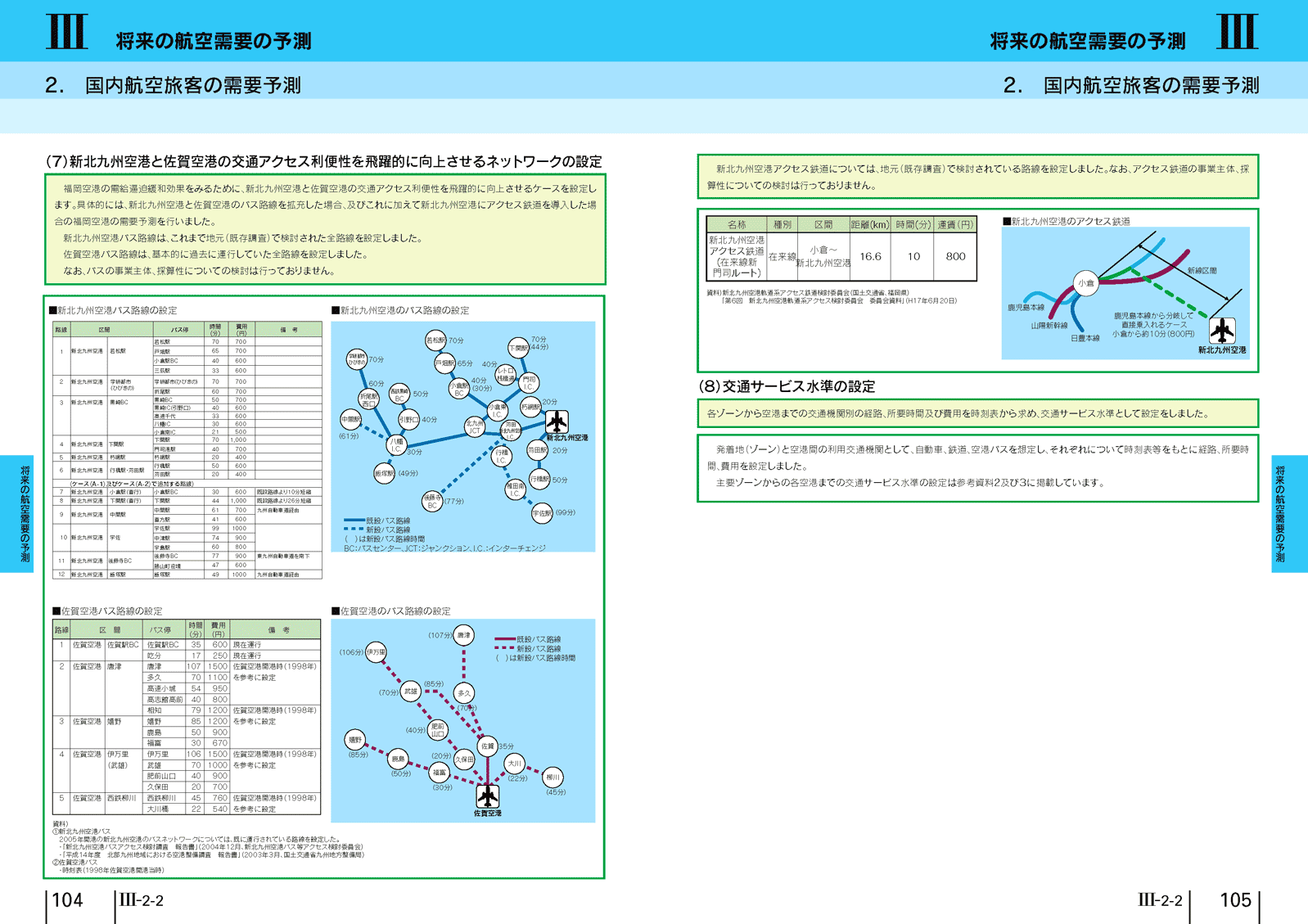
Task: Click the 16.6 distance cell in railway table
Action: coord(870,256)
